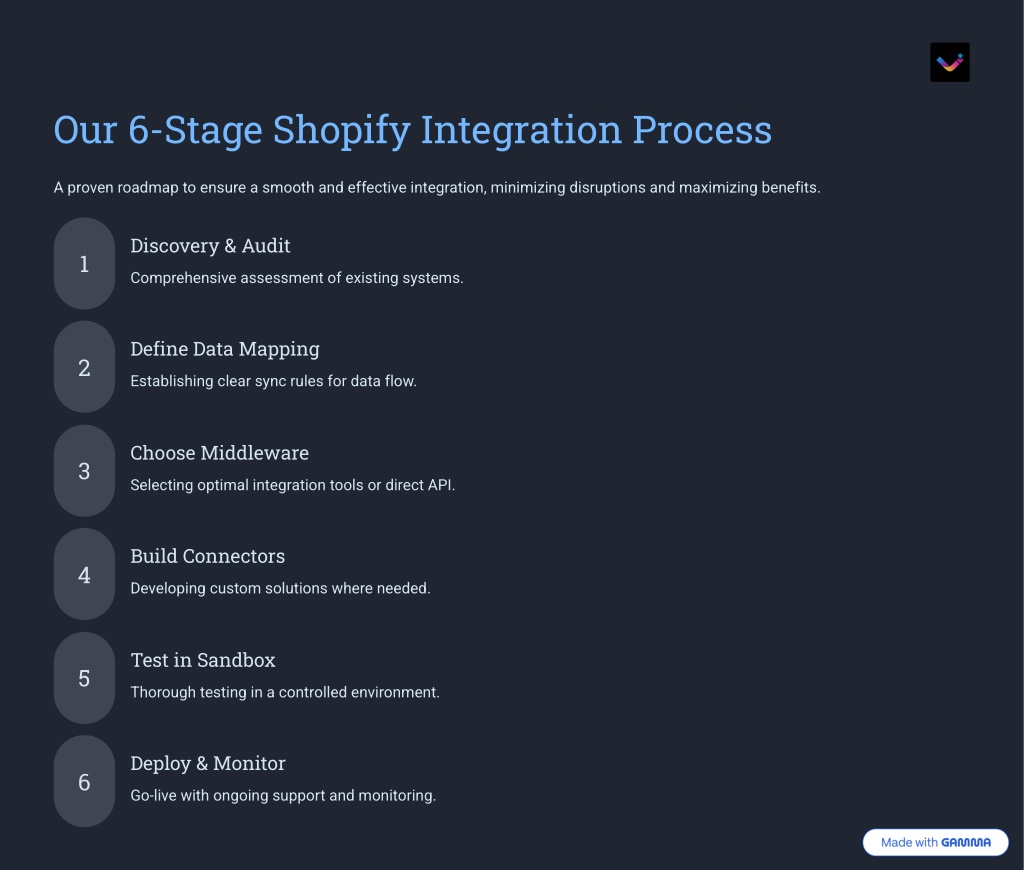Viewport: 1024px width, 870px height.
Task: Click the Deploy & Monitor heading
Action: pos(208,764)
